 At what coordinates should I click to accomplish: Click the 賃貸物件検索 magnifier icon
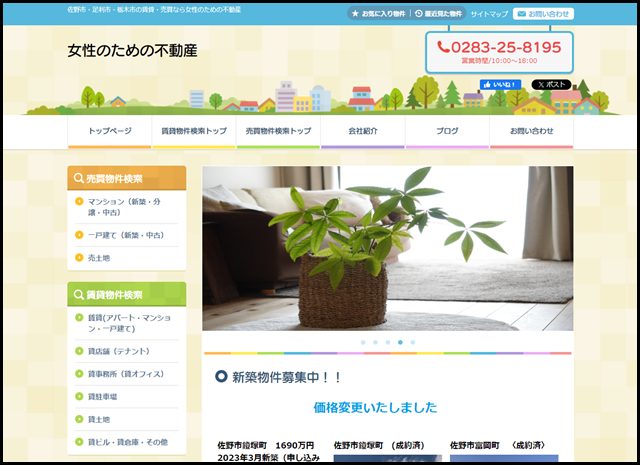coord(79,294)
